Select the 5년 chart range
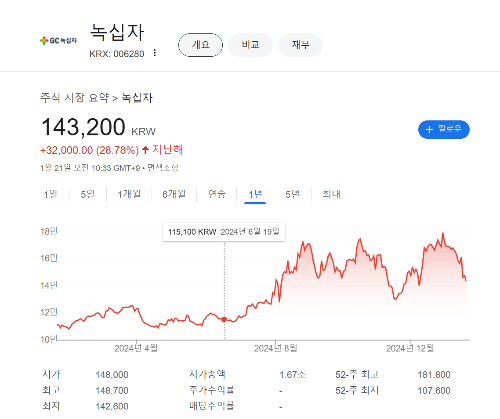 [292, 194]
